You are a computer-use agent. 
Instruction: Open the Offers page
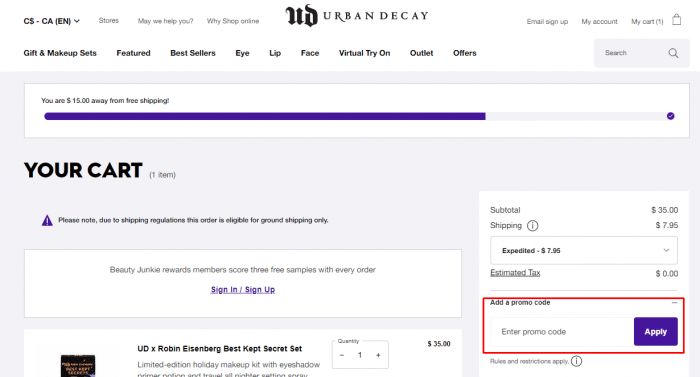coord(465,53)
